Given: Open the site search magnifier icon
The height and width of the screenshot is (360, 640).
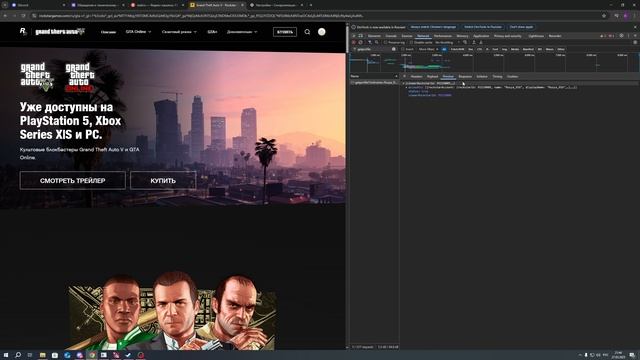Looking at the screenshot, I should pos(307,32).
